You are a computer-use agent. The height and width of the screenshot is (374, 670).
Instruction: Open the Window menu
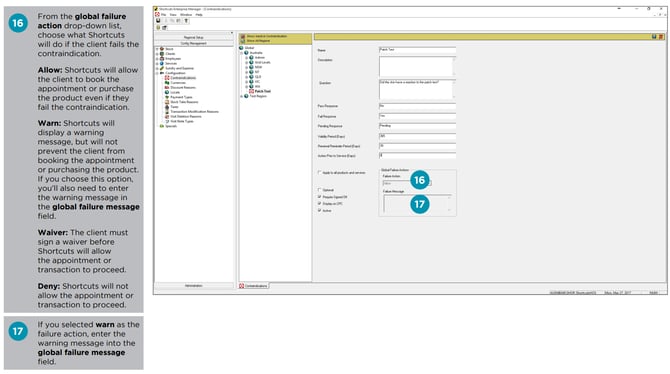[186, 15]
